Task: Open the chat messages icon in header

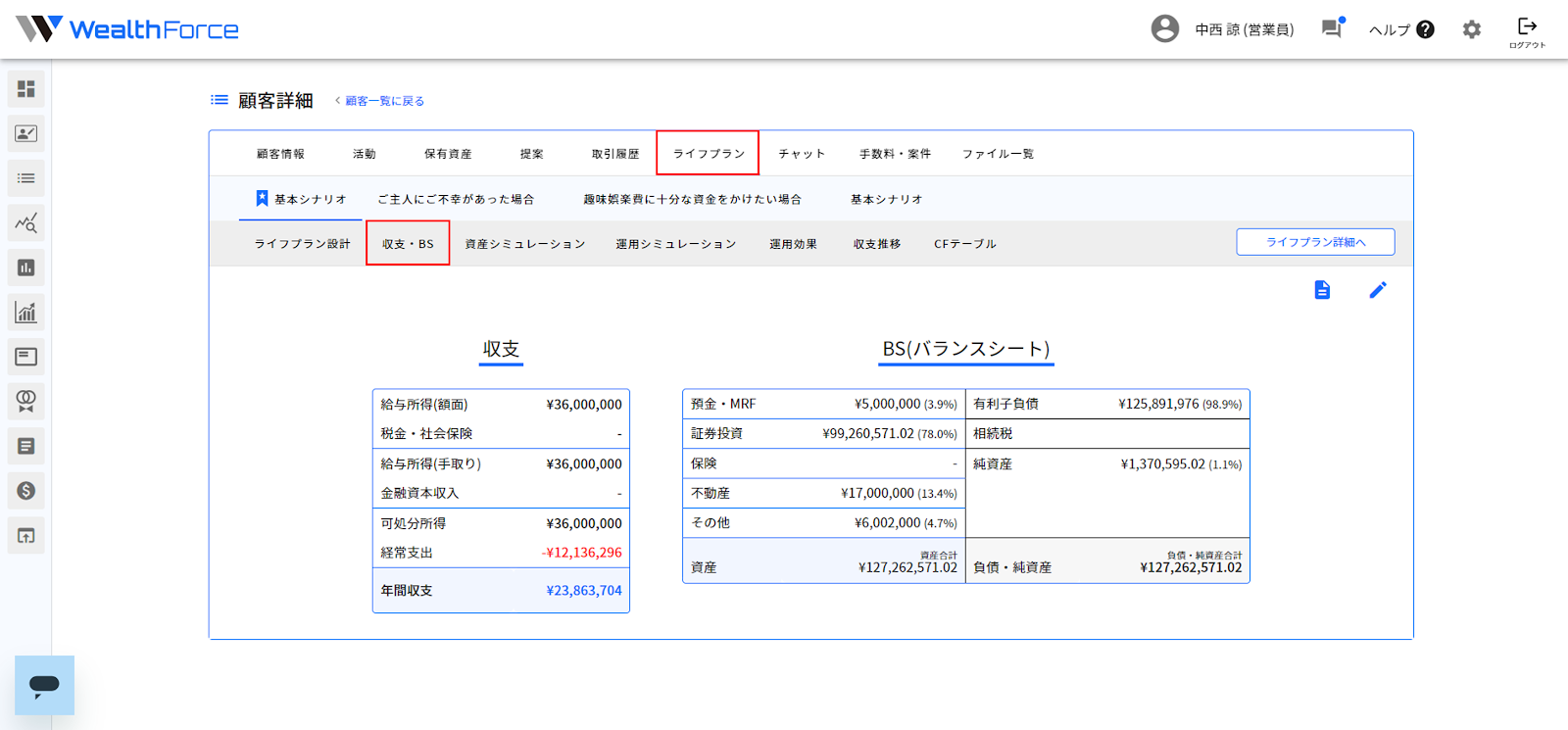Action: [1332, 28]
